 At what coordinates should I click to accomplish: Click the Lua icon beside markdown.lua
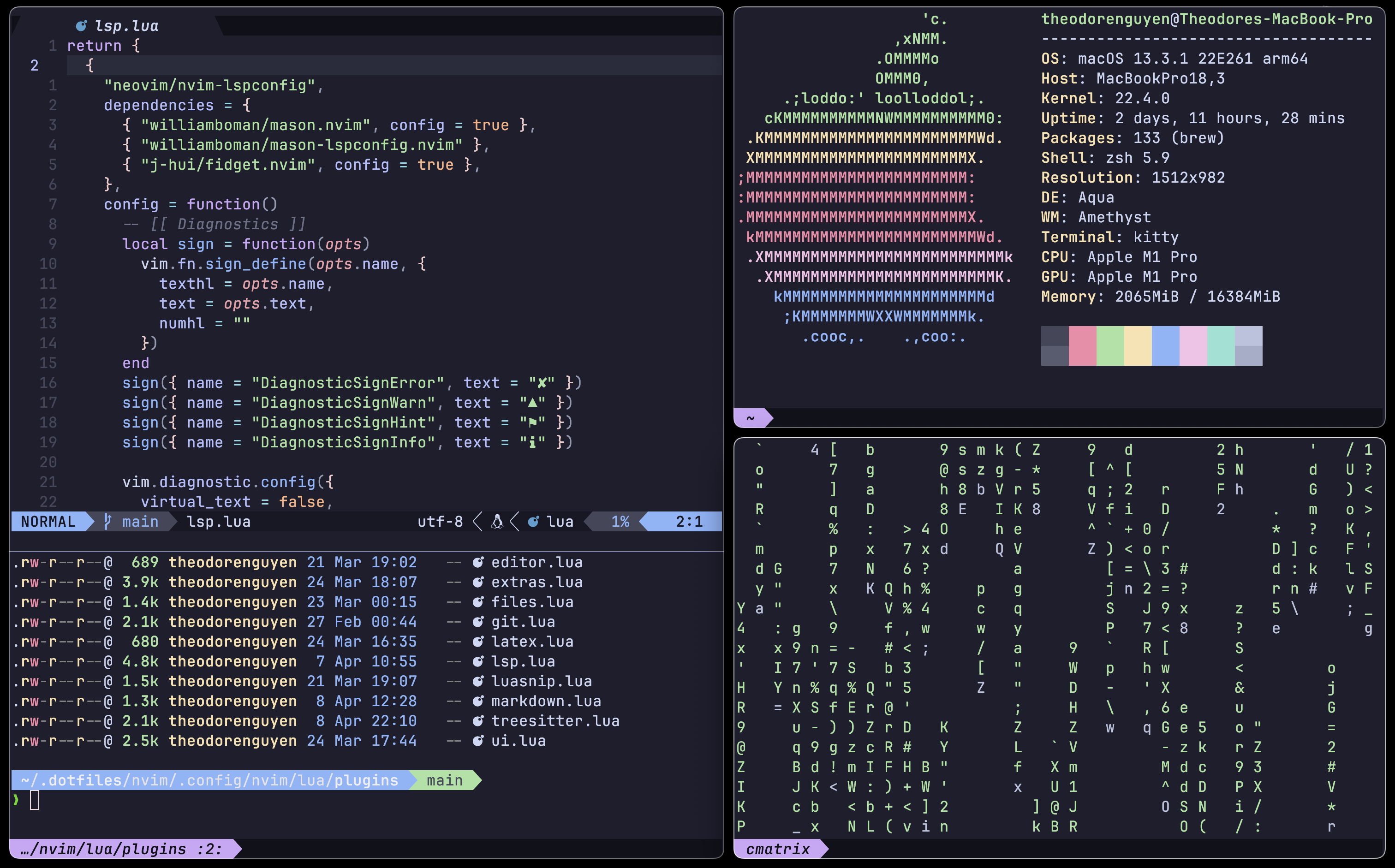coord(477,701)
